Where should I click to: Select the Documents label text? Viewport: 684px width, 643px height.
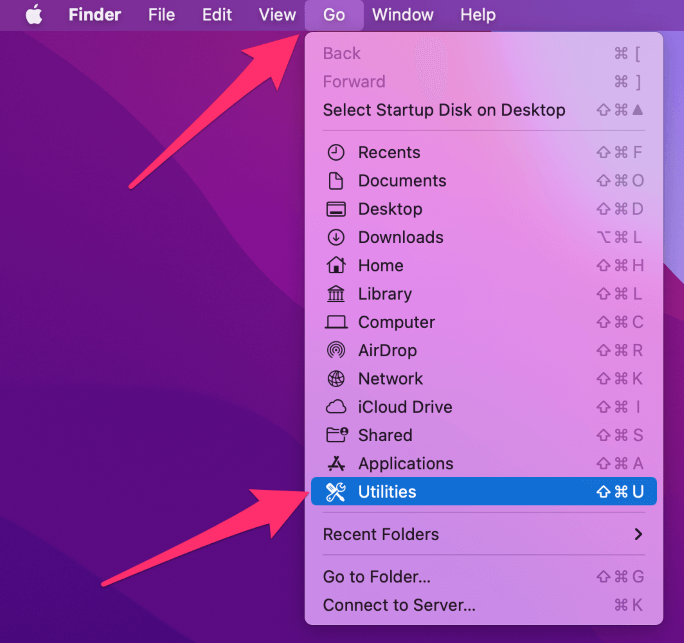402,181
